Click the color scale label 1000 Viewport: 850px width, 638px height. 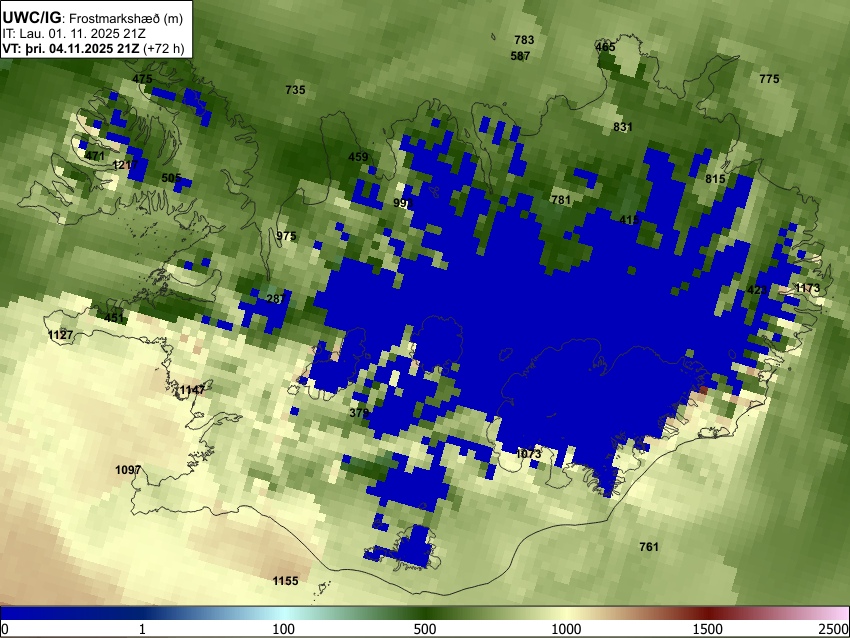[x=566, y=629]
